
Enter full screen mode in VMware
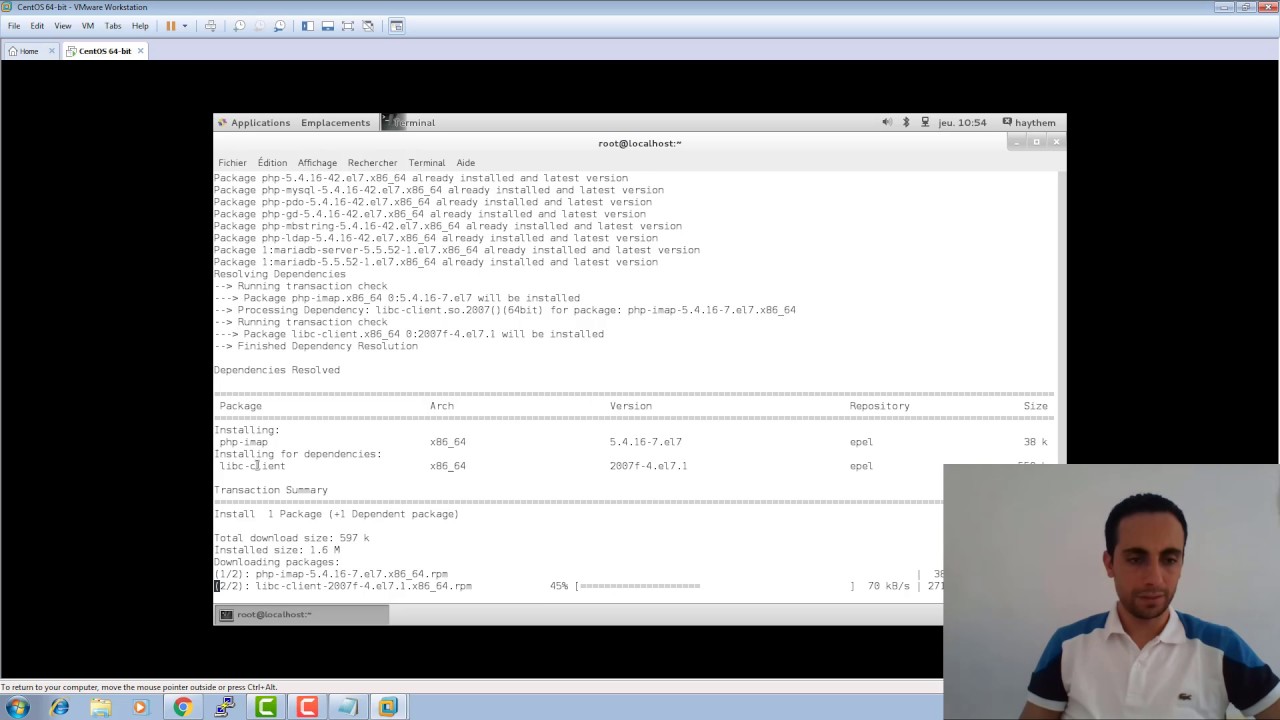click(347, 26)
